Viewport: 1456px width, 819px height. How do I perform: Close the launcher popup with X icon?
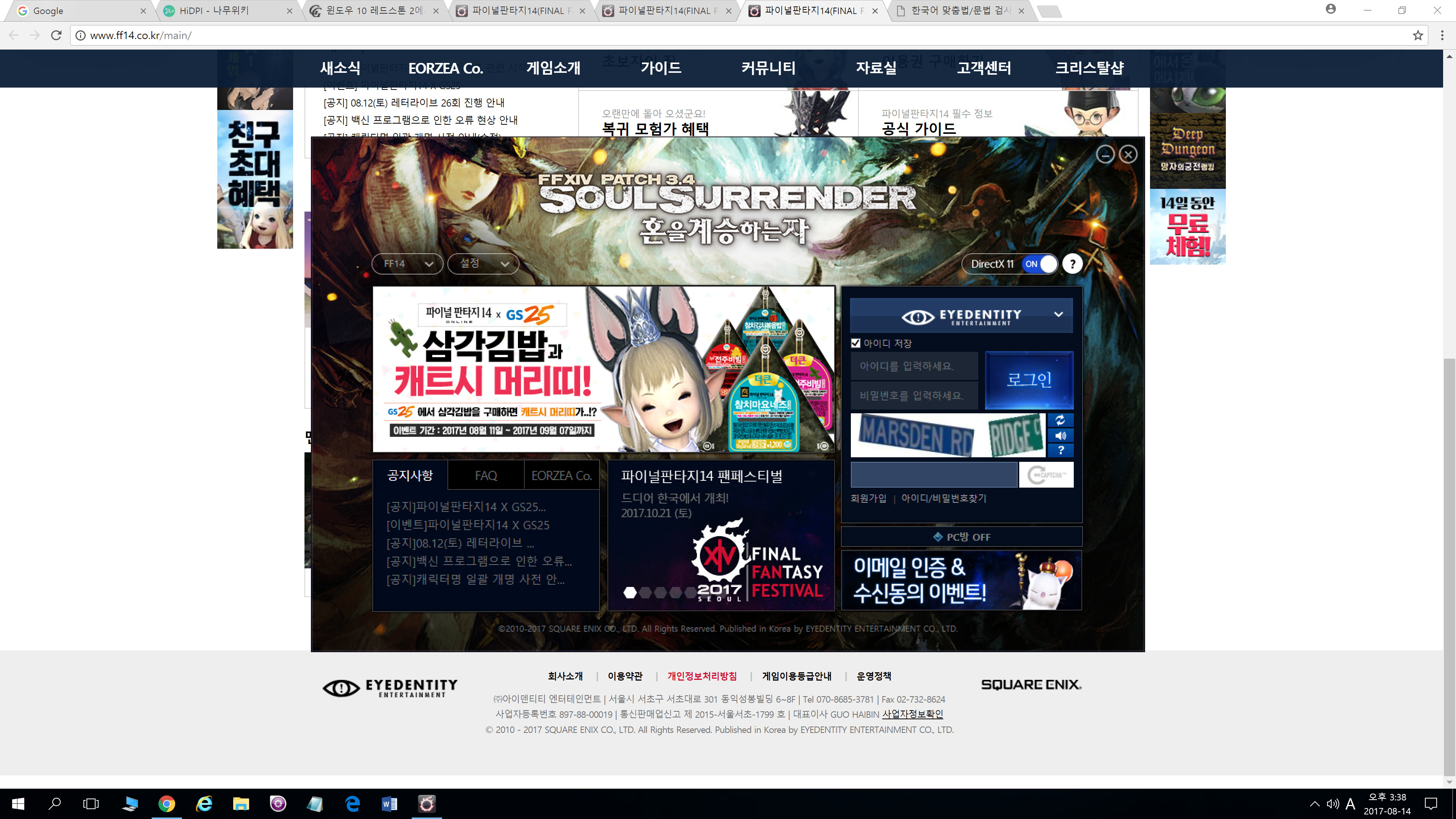tap(1128, 154)
